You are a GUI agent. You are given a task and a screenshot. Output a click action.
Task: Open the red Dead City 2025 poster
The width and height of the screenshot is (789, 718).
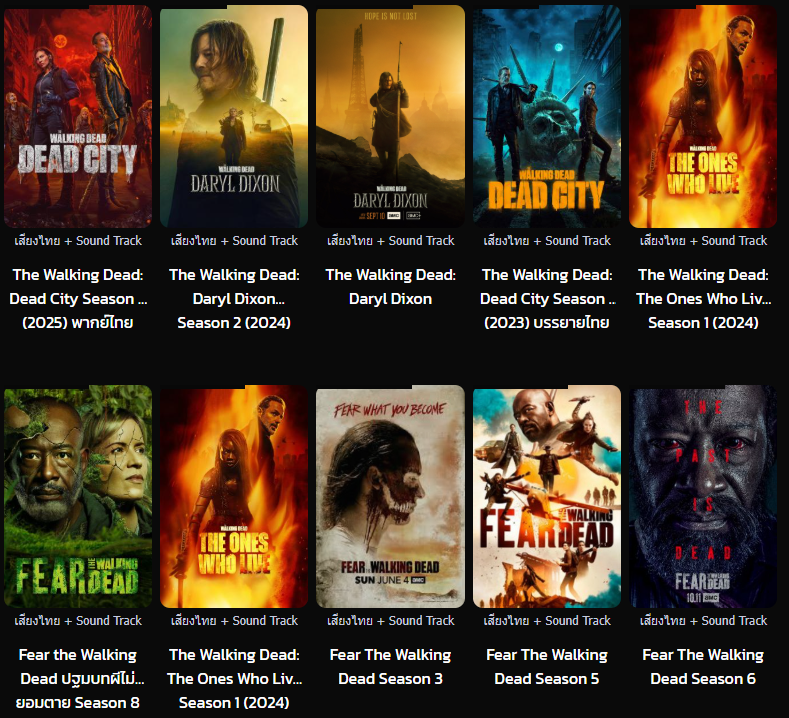coord(78,116)
